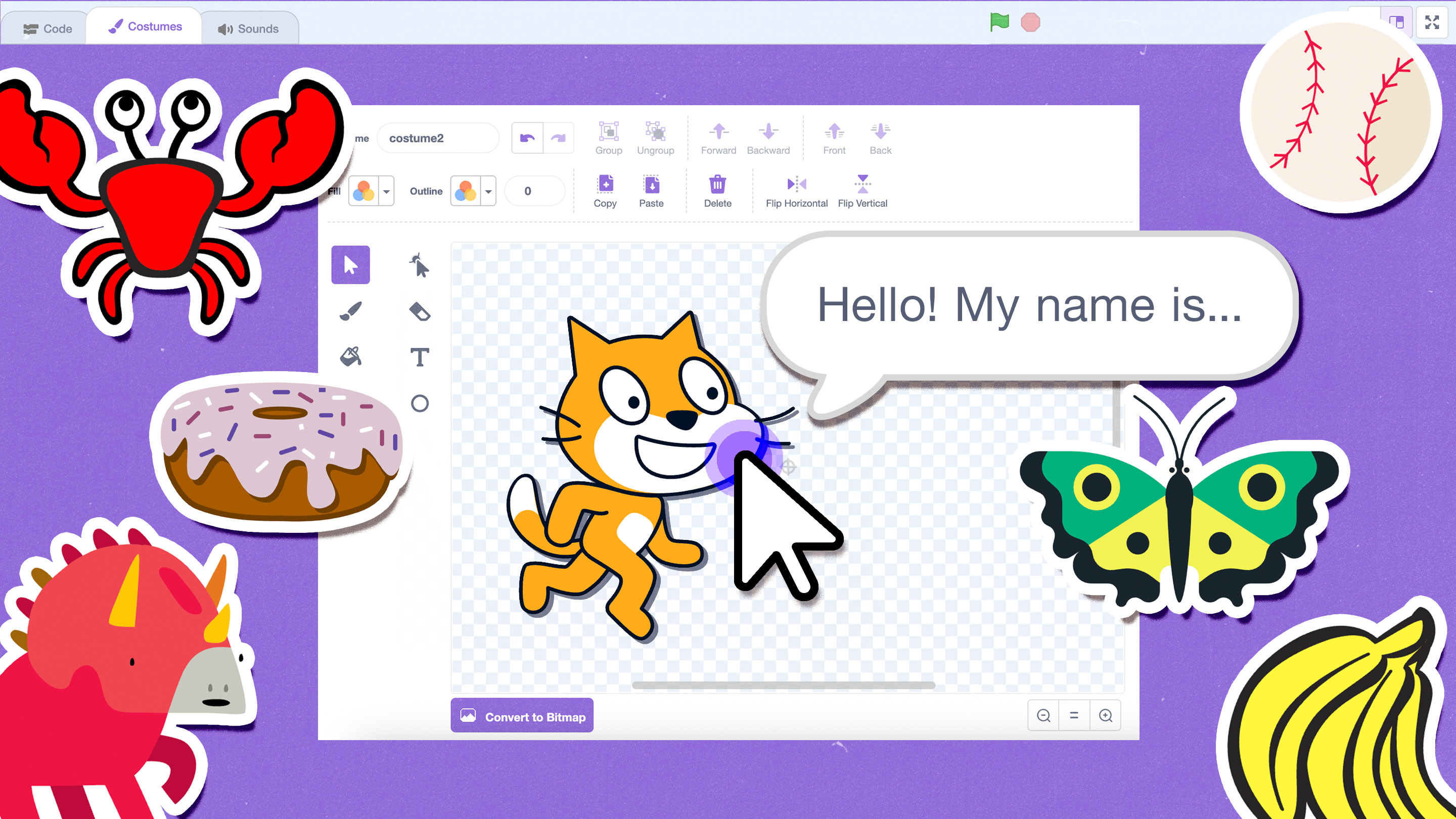Flip the costume Horizontal
Screen dimensions: 1456x819
click(796, 191)
